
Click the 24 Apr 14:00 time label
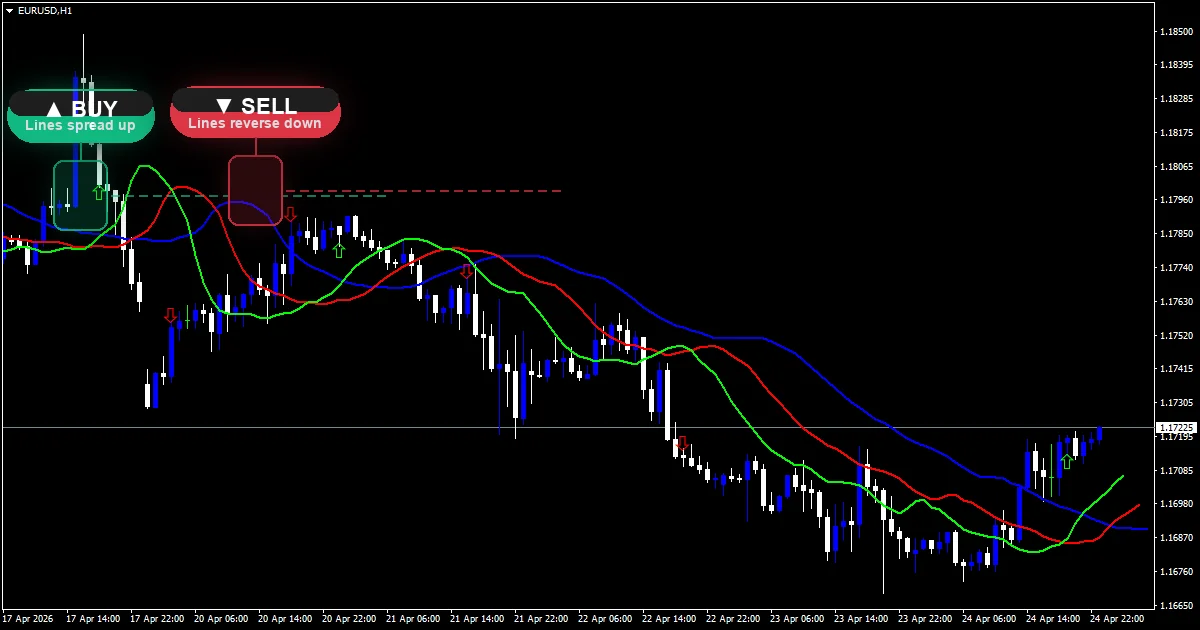pos(1053,619)
